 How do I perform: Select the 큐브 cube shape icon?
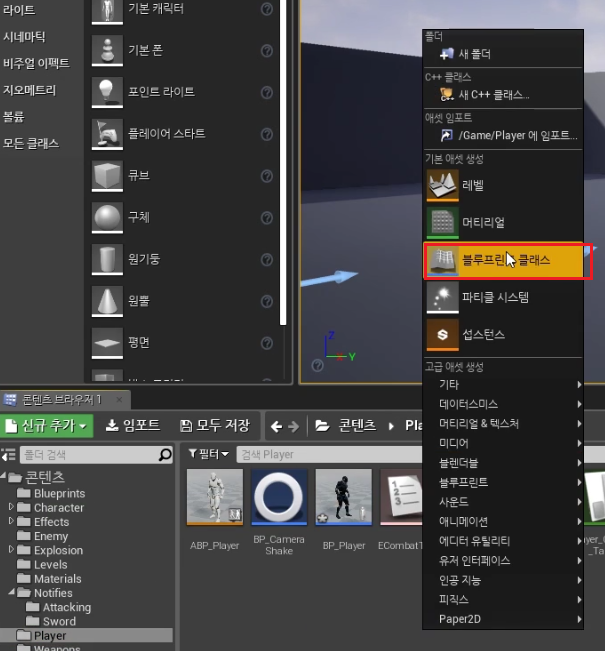[107, 176]
